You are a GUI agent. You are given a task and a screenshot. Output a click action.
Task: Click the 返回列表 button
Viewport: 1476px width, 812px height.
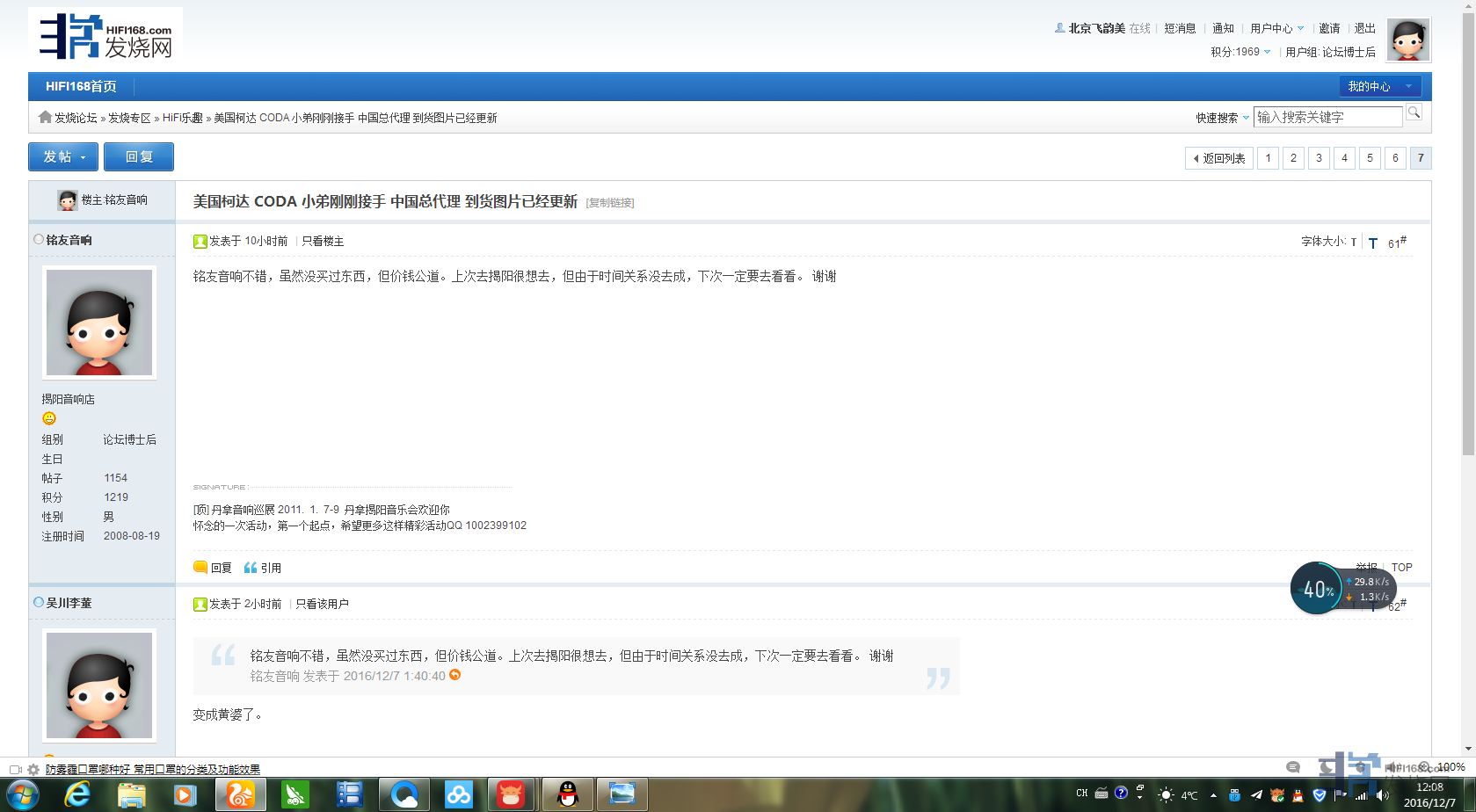(1218, 158)
